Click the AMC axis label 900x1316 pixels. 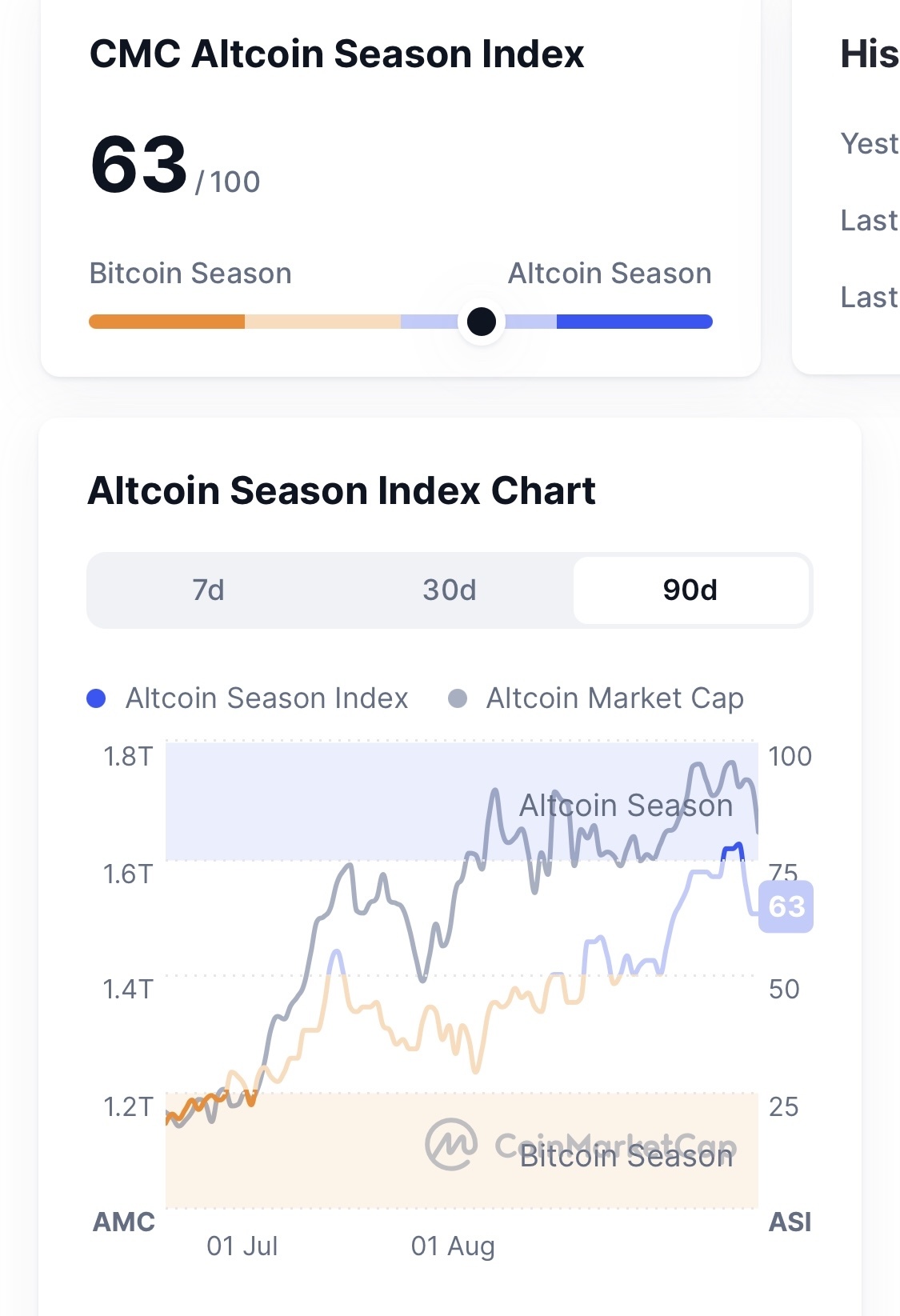coord(124,1222)
